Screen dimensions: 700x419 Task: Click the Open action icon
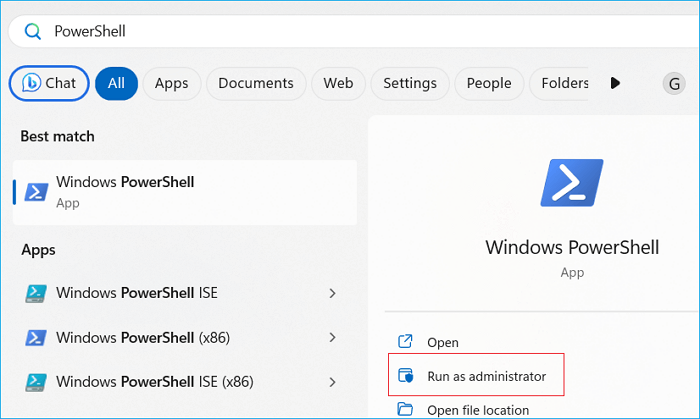pyautogui.click(x=405, y=342)
